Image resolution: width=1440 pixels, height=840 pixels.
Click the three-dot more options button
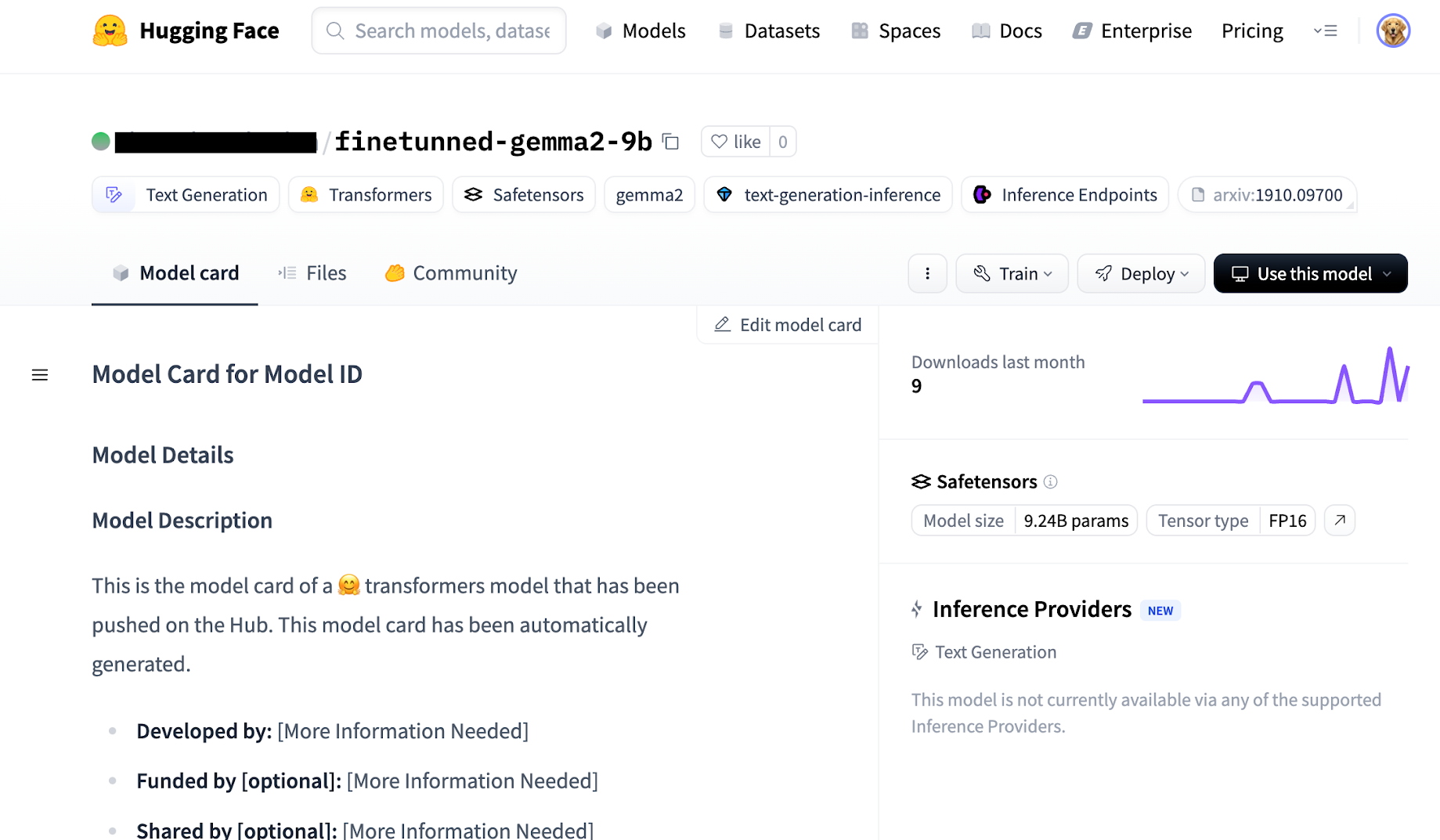[927, 273]
